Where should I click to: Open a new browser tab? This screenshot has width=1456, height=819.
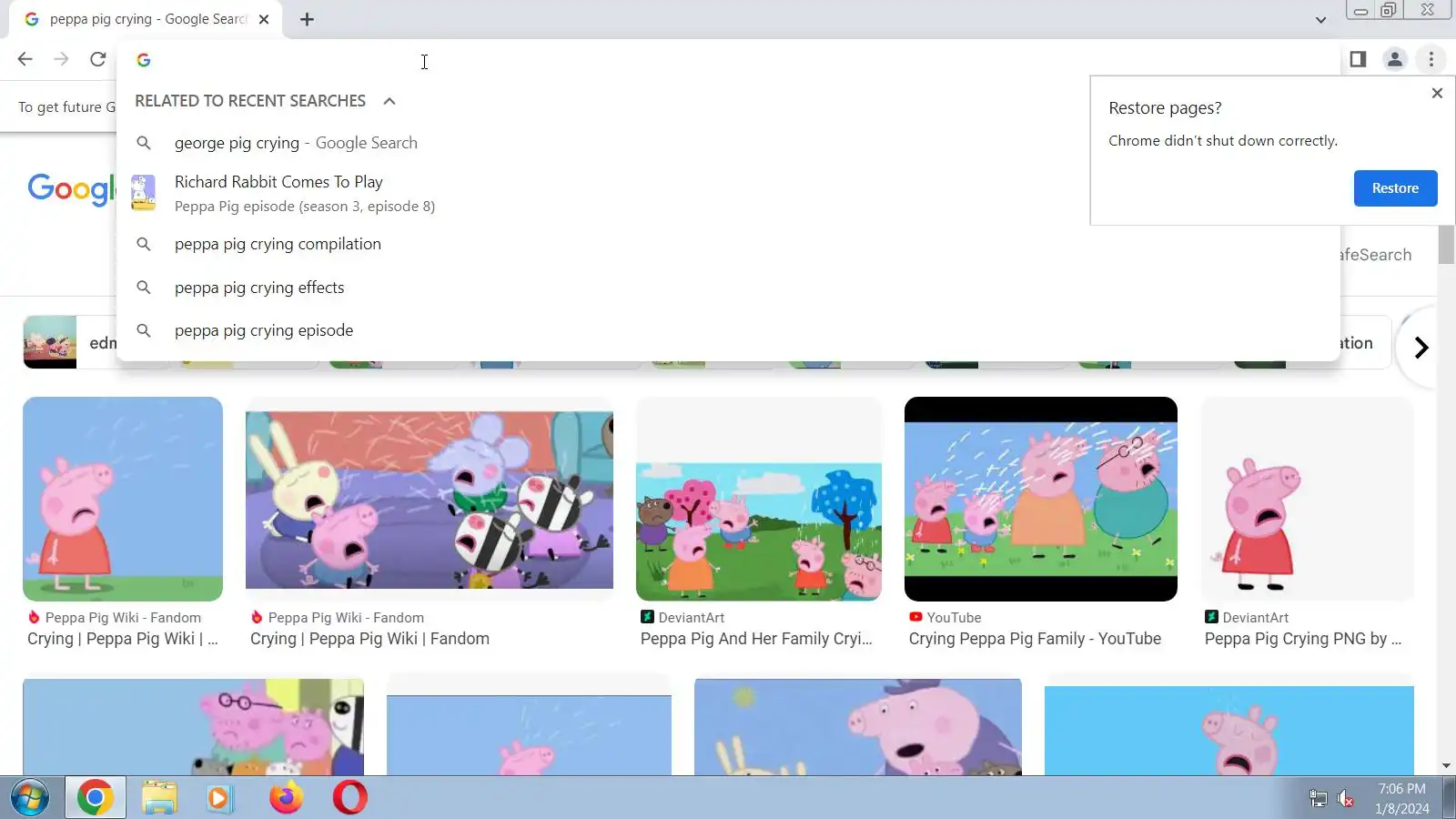point(307,19)
